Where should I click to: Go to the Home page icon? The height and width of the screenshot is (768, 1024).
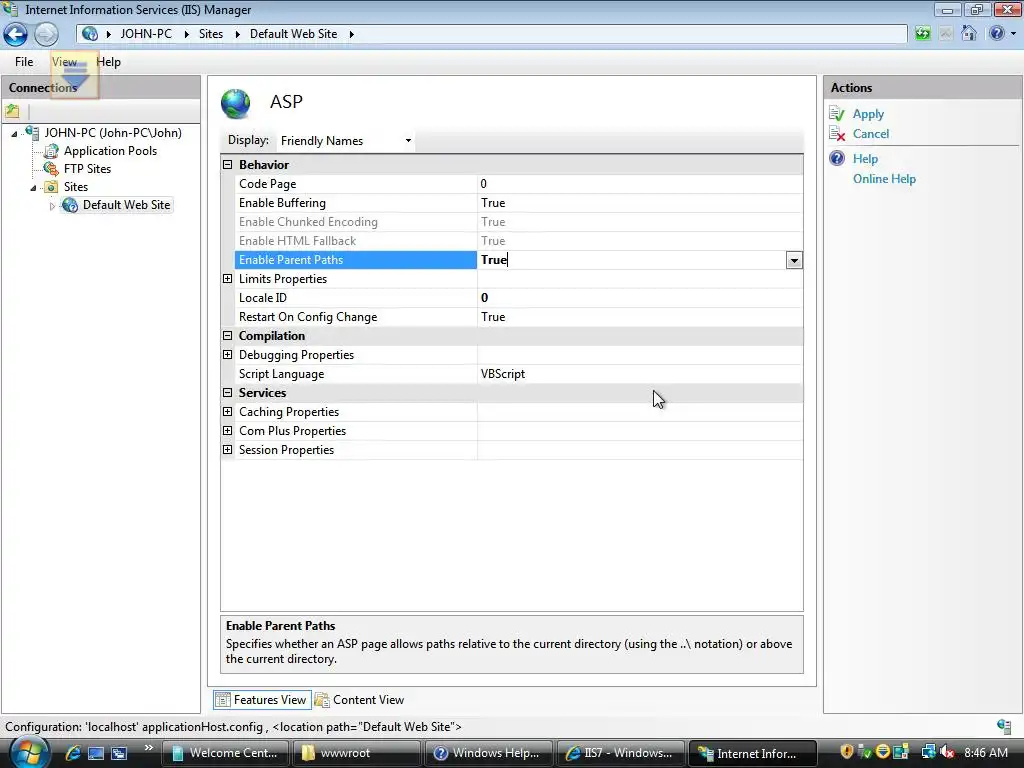(x=968, y=33)
